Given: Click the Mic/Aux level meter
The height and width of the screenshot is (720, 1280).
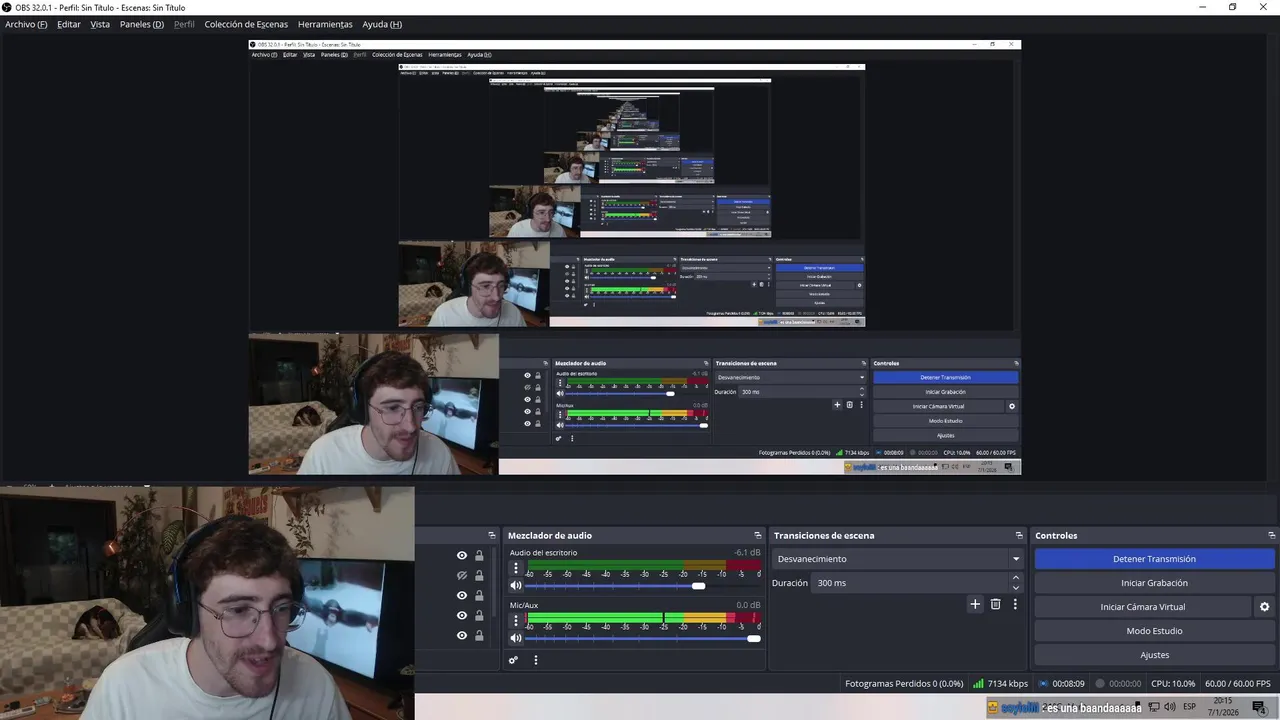Looking at the screenshot, I should [644, 617].
